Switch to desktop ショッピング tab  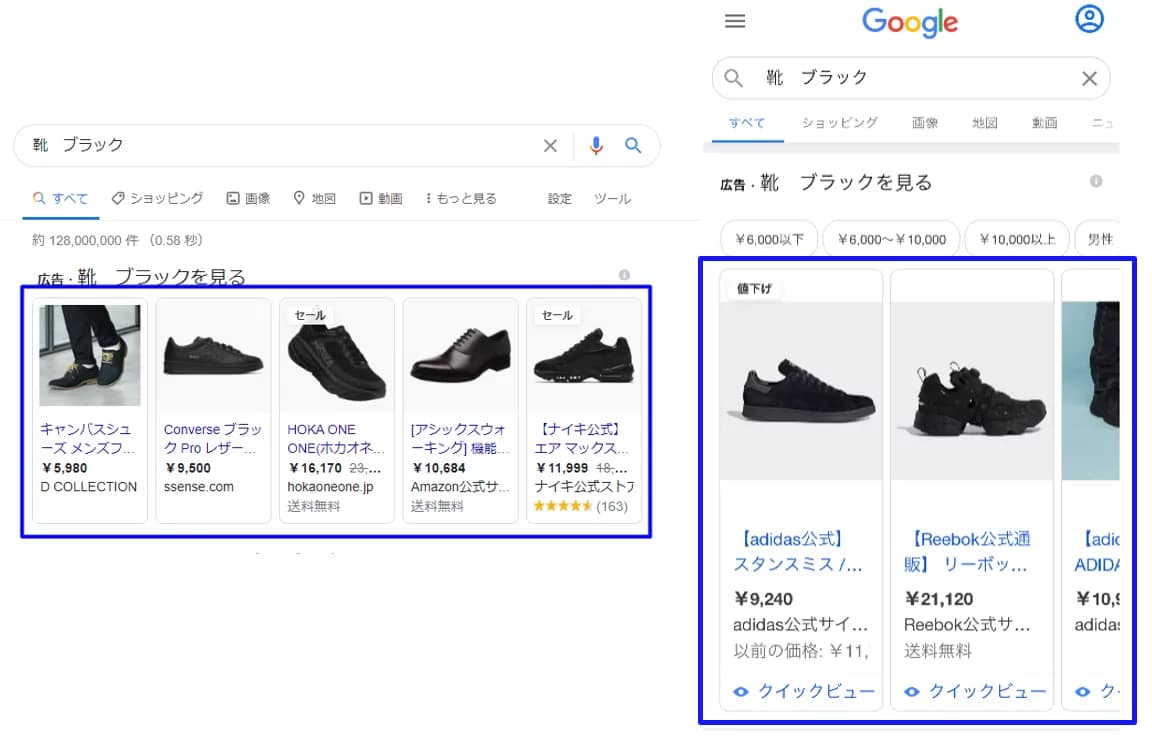[x=157, y=198]
